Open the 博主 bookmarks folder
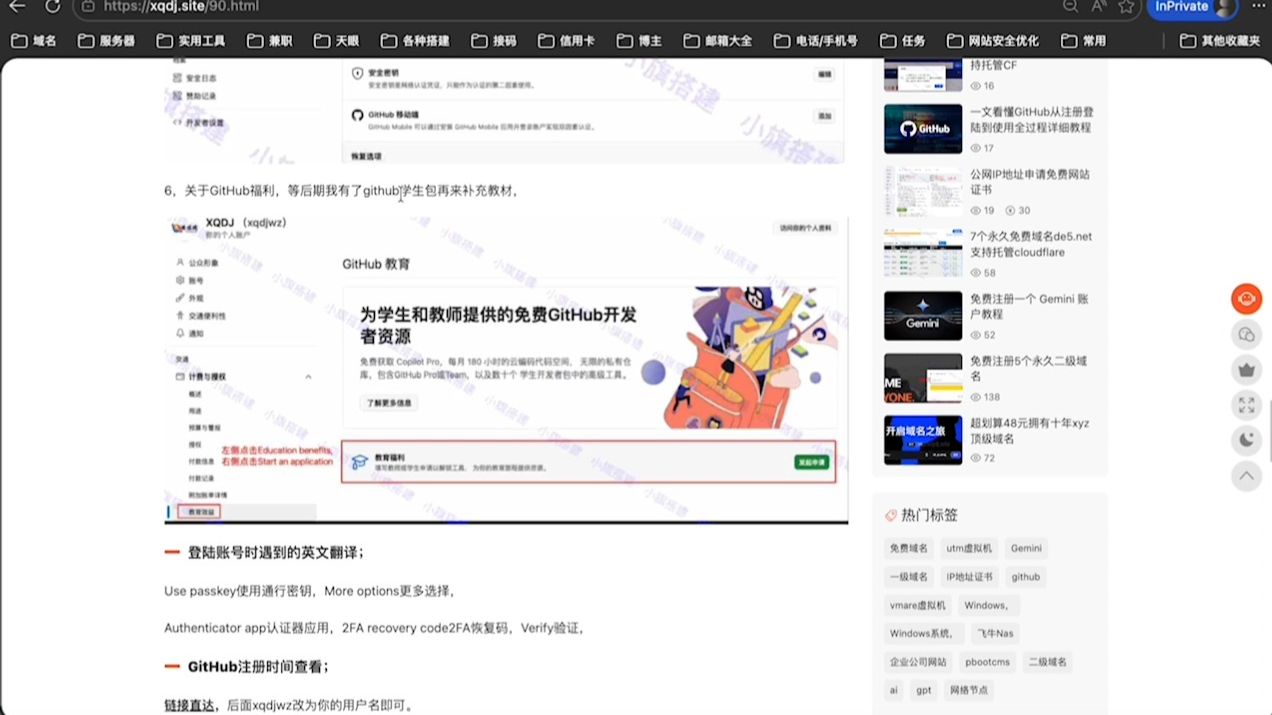This screenshot has width=1272, height=715. point(639,41)
